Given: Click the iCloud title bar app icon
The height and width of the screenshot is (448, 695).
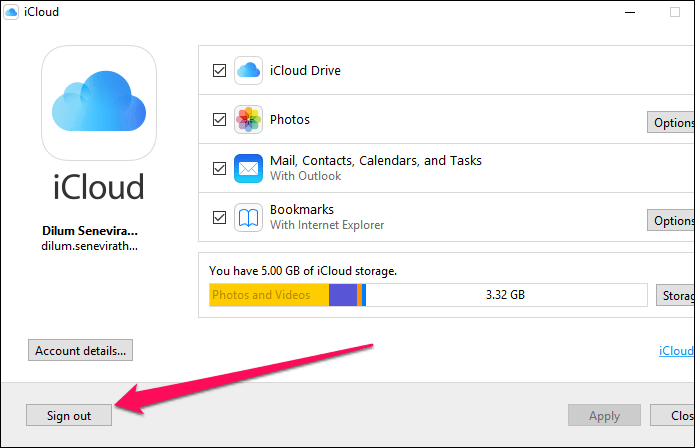Looking at the screenshot, I should coord(11,12).
